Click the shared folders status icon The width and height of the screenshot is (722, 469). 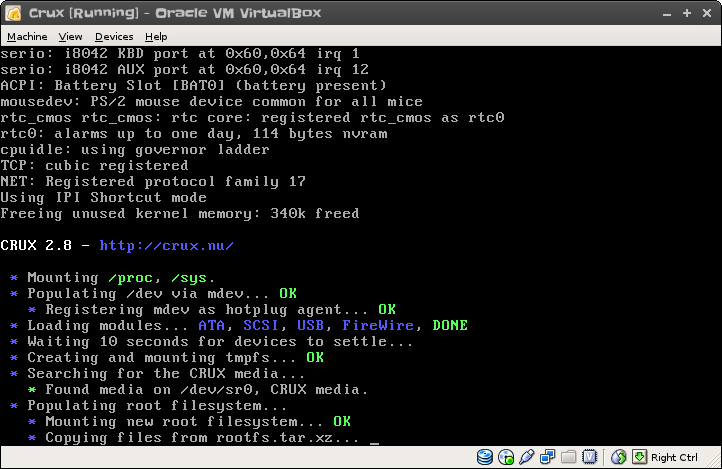tap(568, 457)
